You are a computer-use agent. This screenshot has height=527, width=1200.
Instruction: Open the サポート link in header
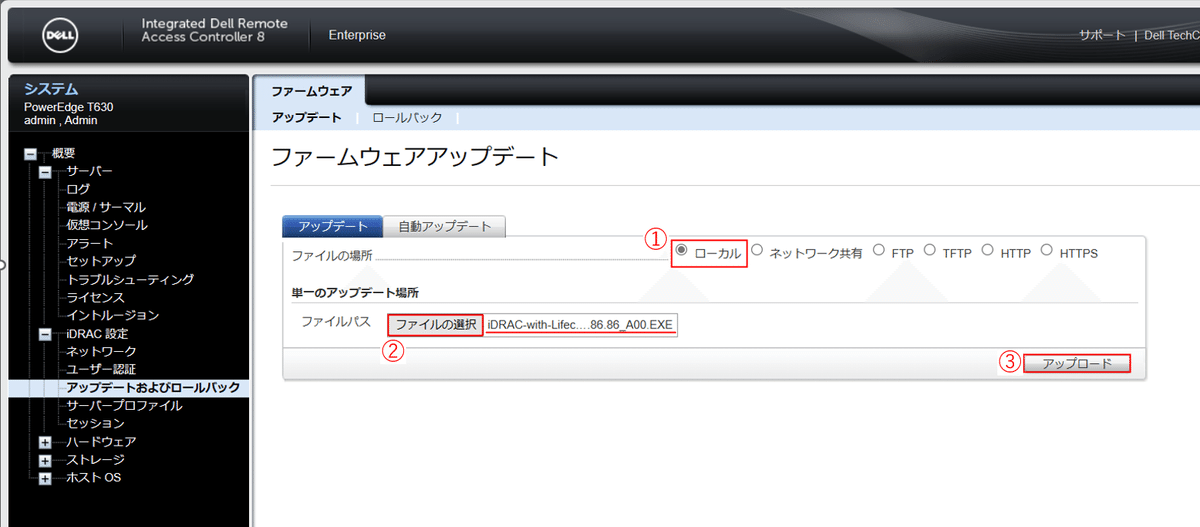point(1102,35)
